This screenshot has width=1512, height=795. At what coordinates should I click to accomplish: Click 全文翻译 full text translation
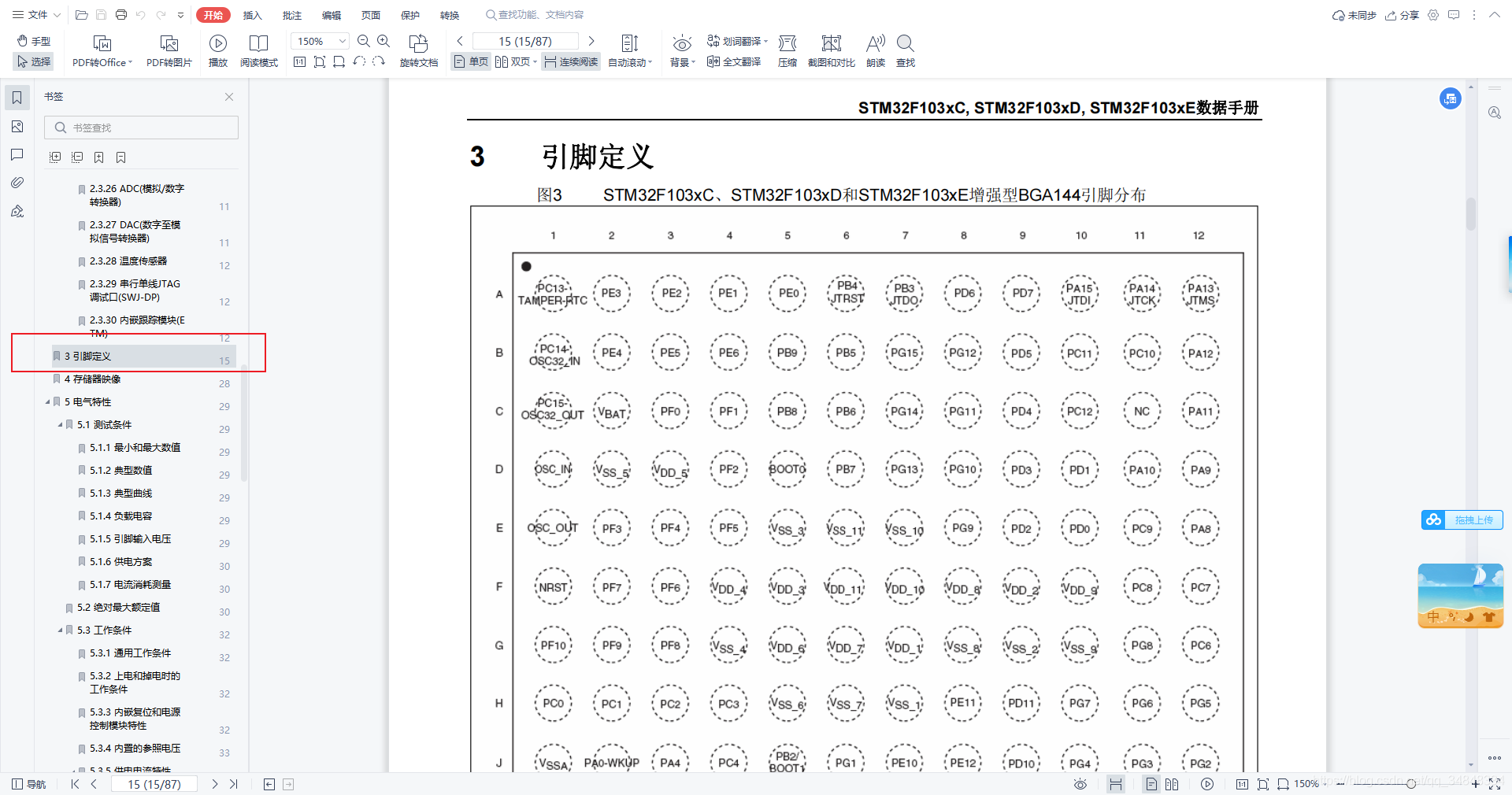[x=734, y=61]
